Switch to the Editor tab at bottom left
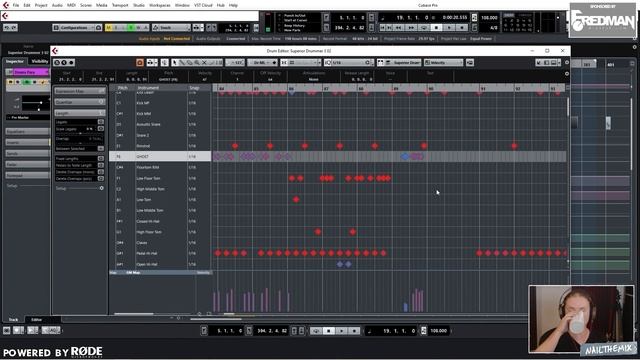The height and width of the screenshot is (360, 640). (x=37, y=320)
